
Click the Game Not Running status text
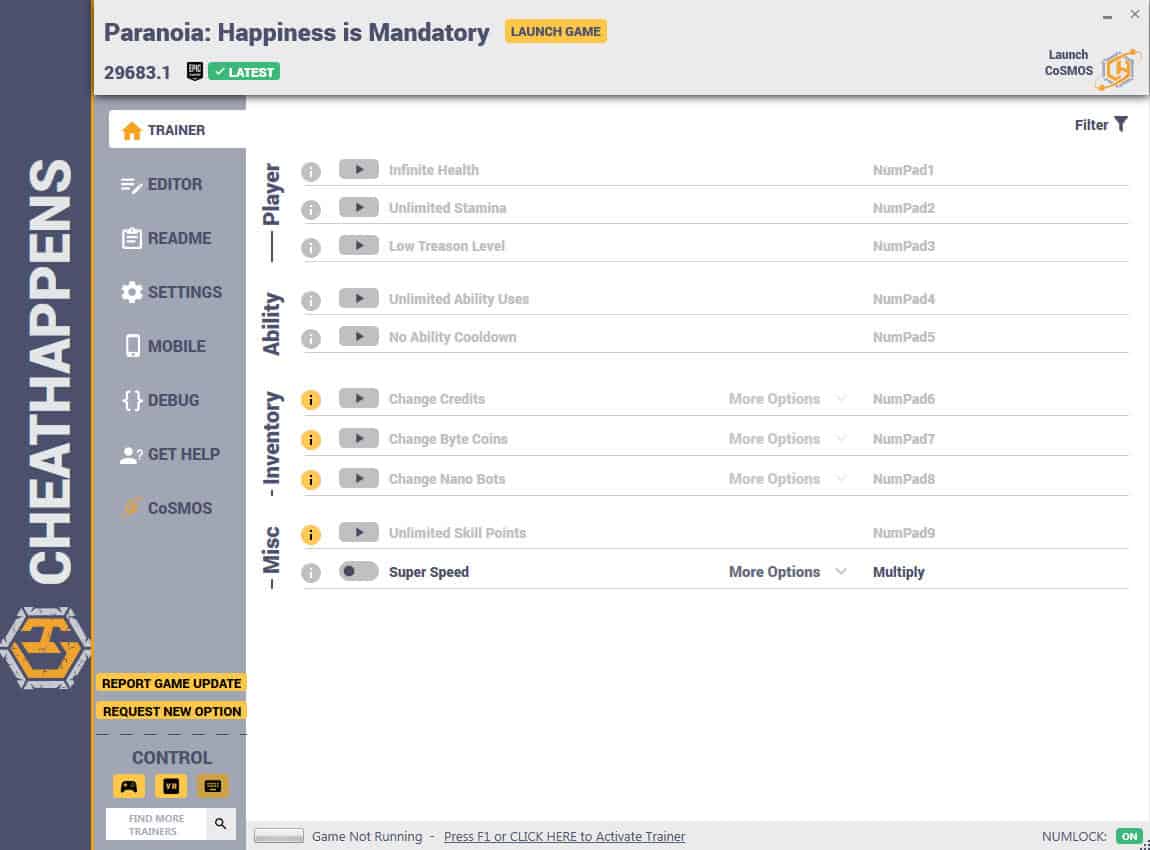click(x=367, y=836)
